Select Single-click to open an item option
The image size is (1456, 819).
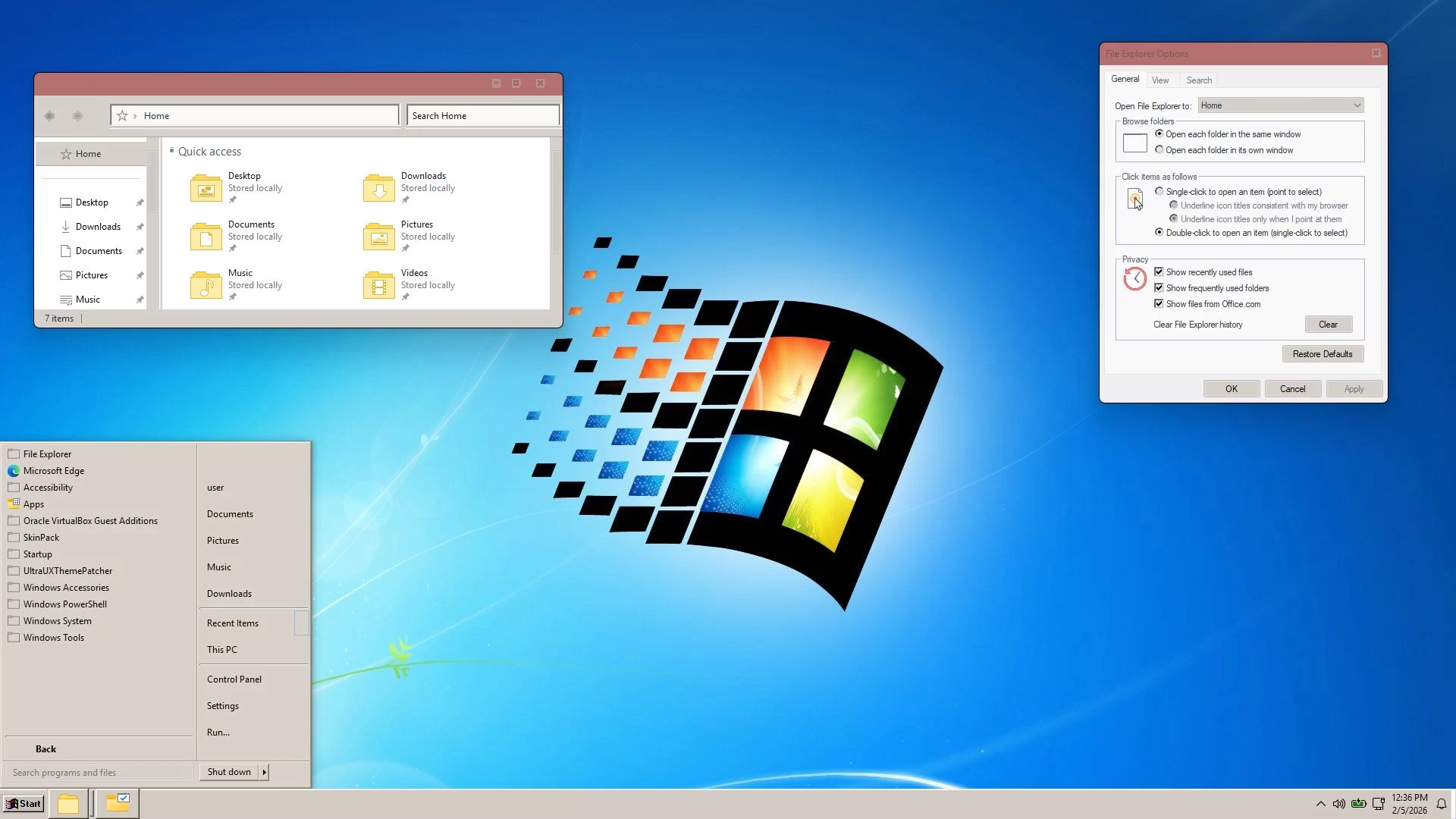[x=1159, y=192]
